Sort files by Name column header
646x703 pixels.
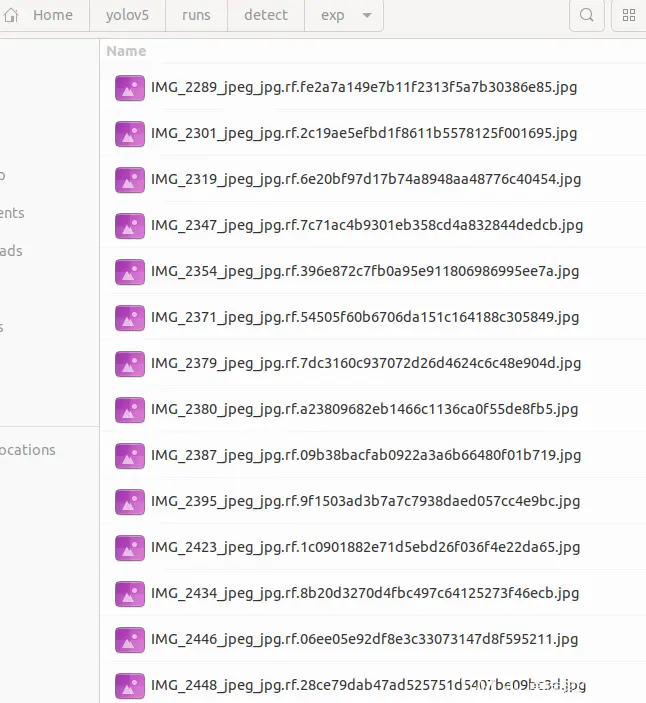pos(126,51)
